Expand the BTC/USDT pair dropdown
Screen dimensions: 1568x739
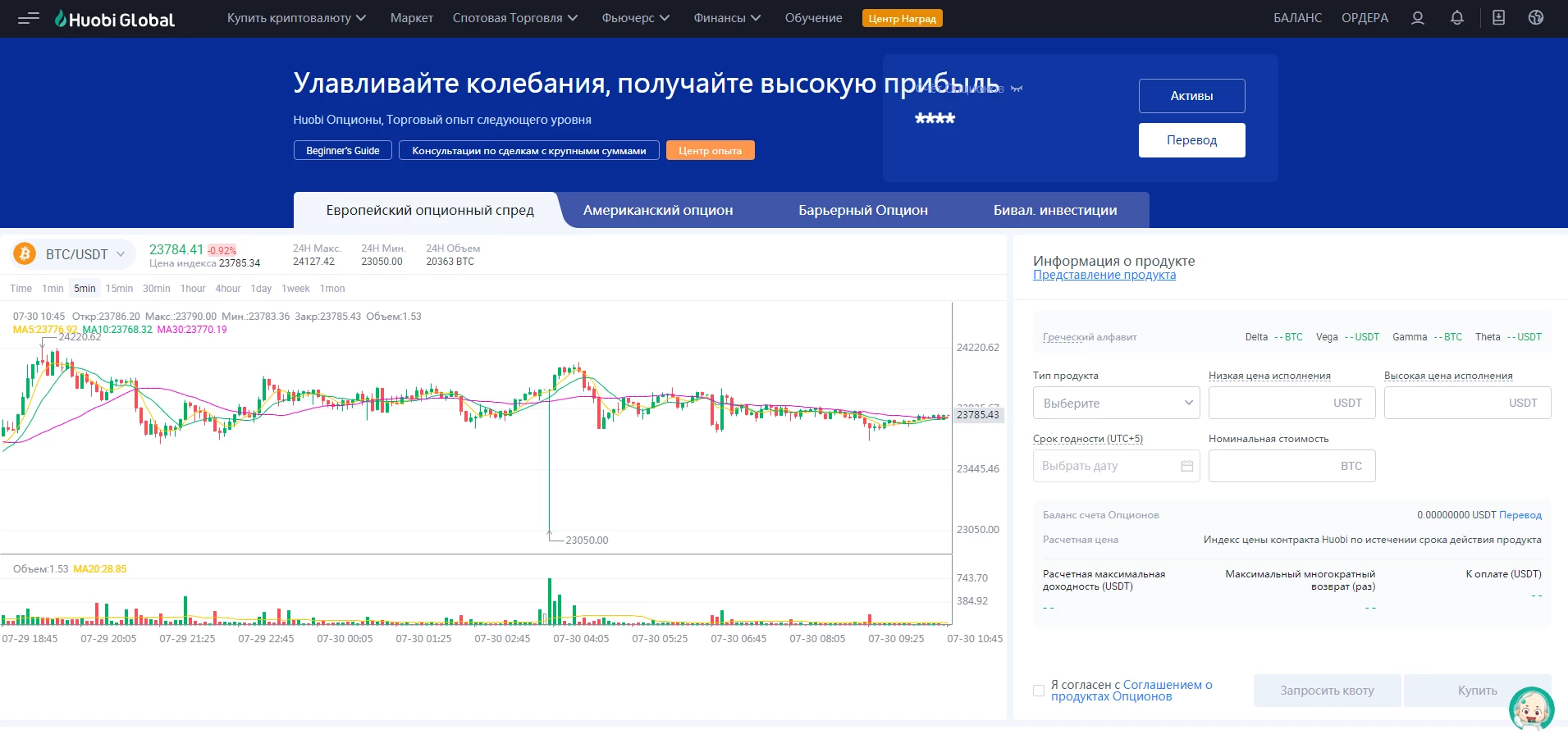(75, 254)
